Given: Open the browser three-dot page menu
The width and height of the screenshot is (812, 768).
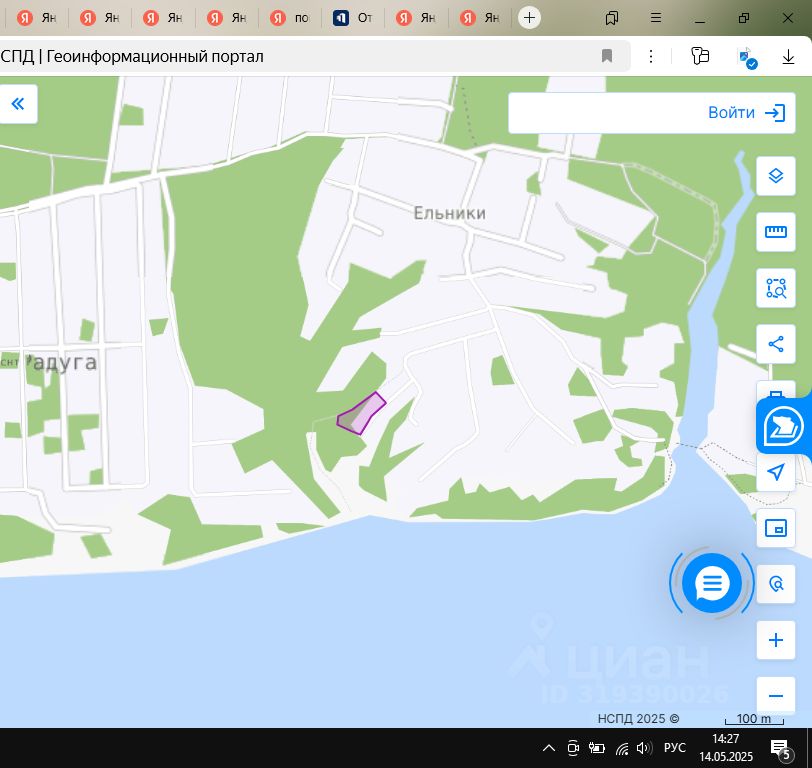Looking at the screenshot, I should (651, 56).
